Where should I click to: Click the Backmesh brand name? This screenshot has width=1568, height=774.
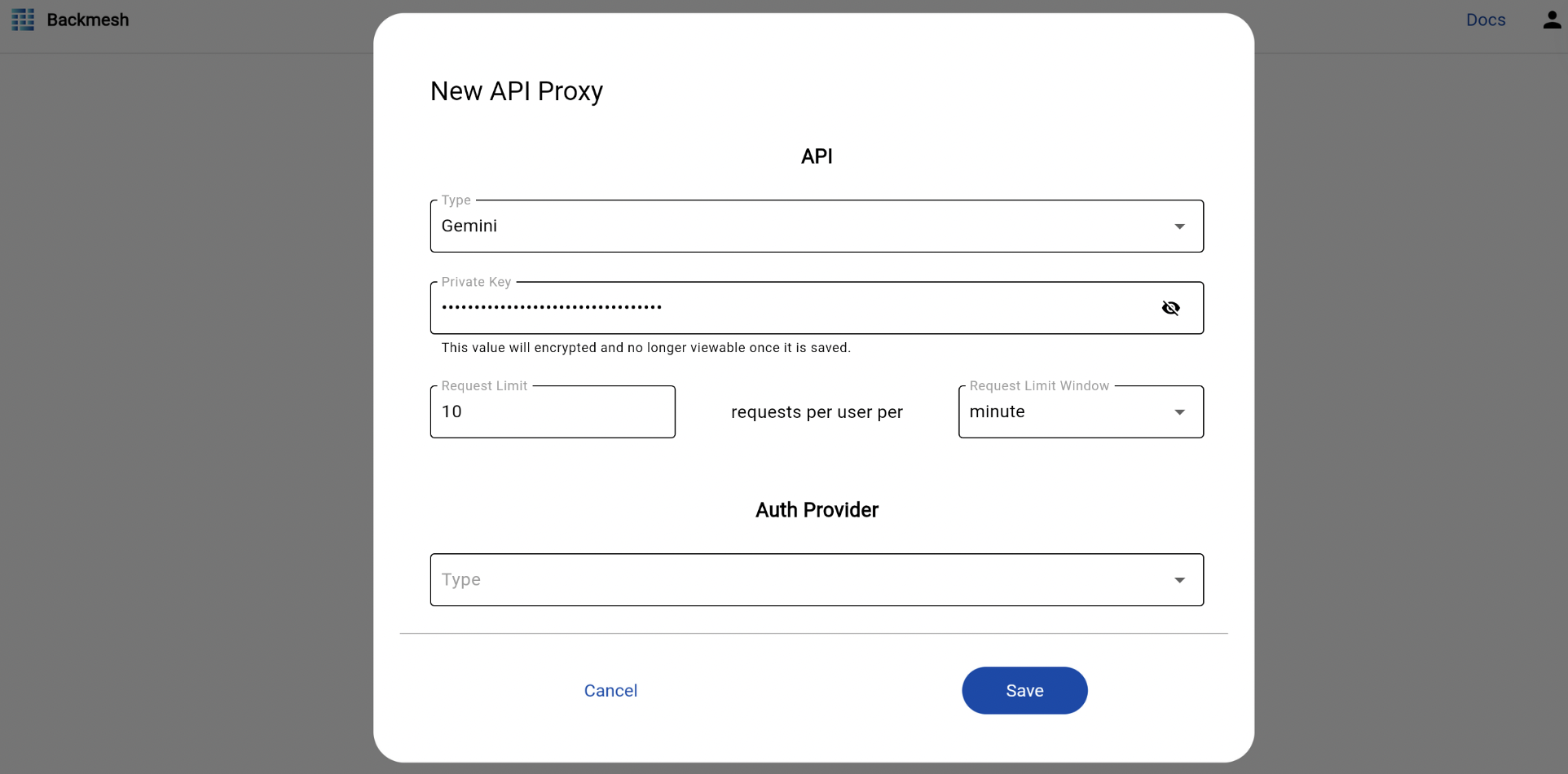click(x=88, y=20)
